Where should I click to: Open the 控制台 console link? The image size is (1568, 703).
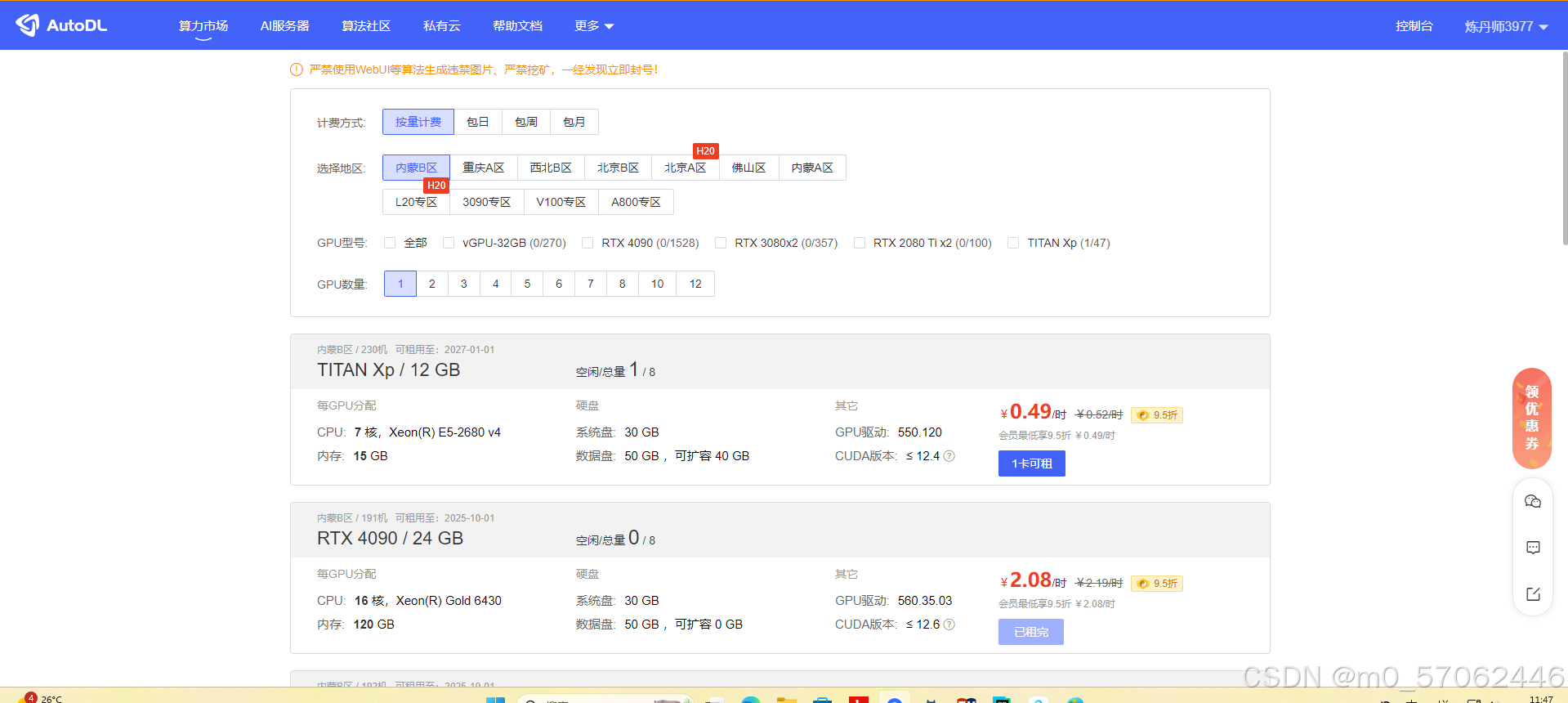1414,26
